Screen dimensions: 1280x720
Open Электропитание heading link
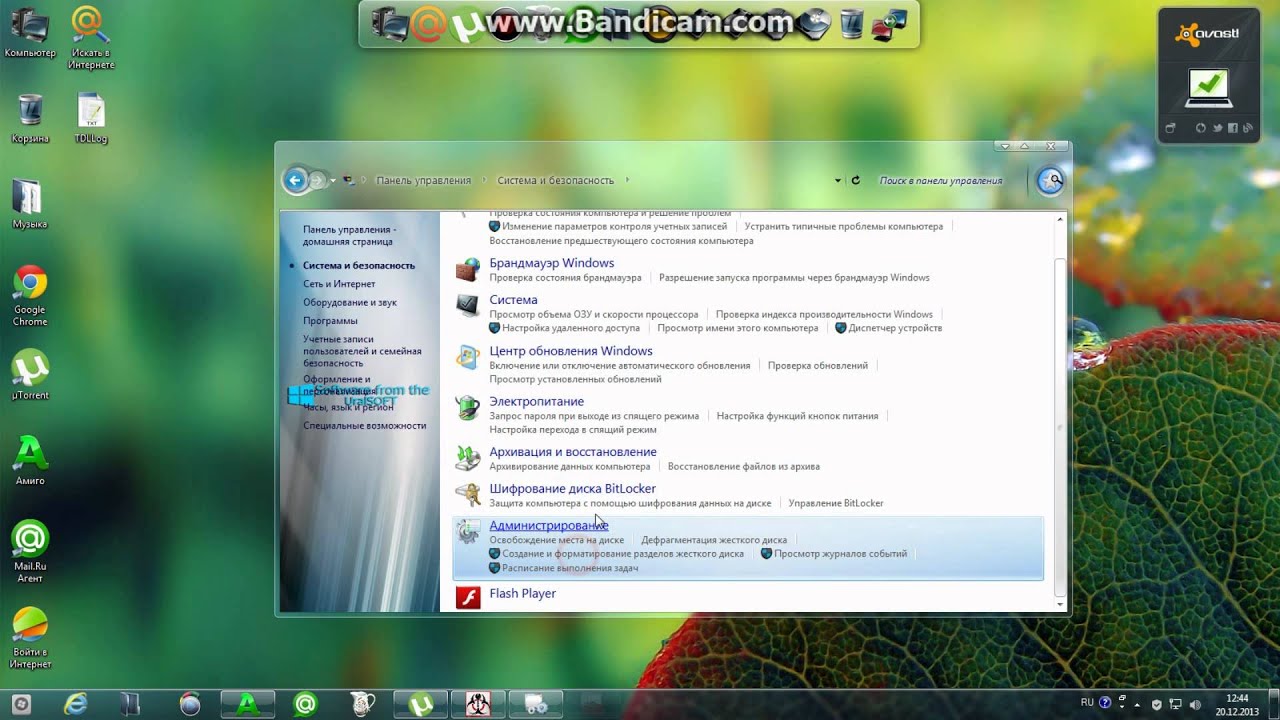537,401
